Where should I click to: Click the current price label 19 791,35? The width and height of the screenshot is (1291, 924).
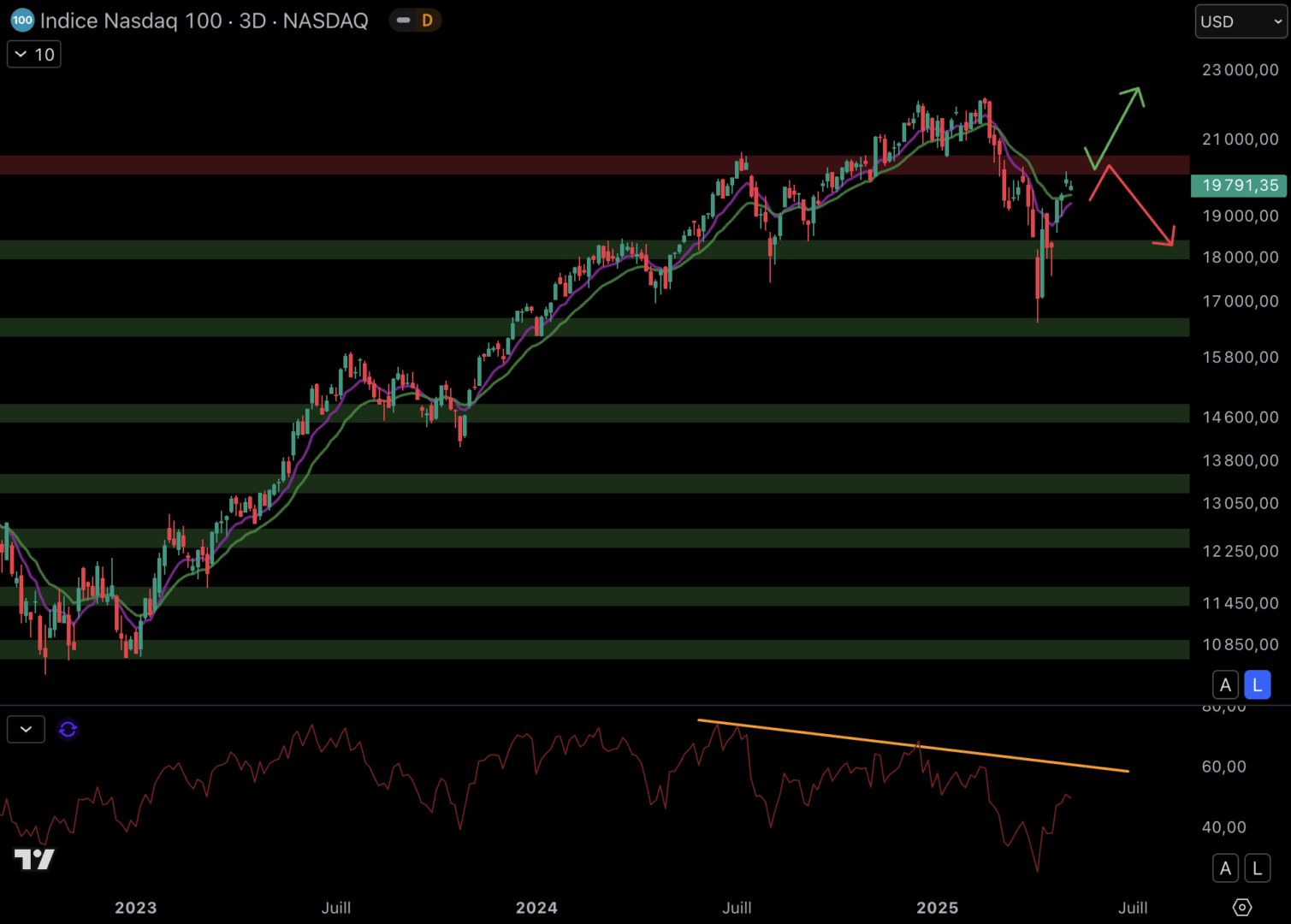point(1239,185)
